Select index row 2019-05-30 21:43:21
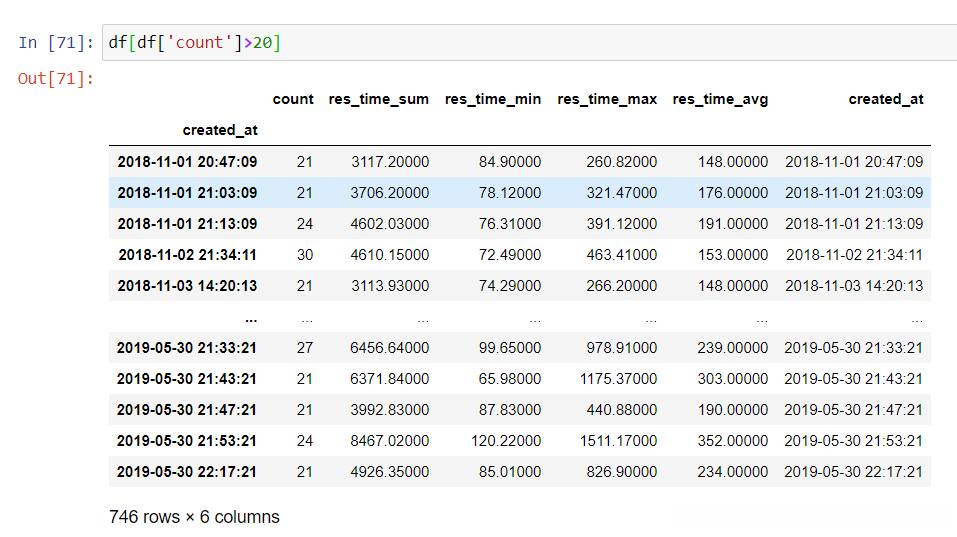The image size is (957, 537). pyautogui.click(x=187, y=379)
